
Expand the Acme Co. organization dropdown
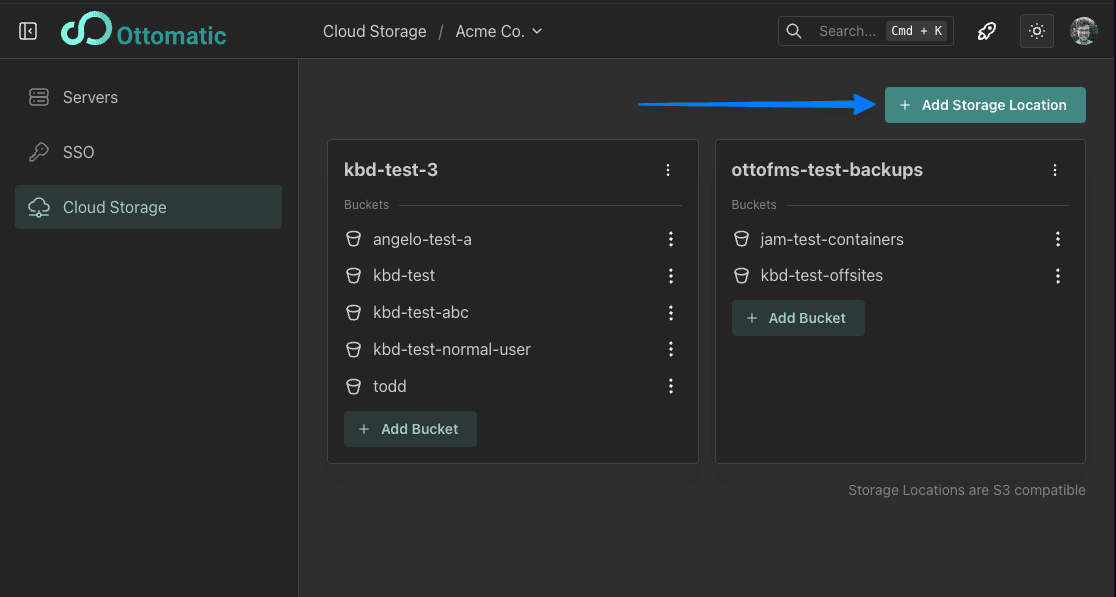499,31
